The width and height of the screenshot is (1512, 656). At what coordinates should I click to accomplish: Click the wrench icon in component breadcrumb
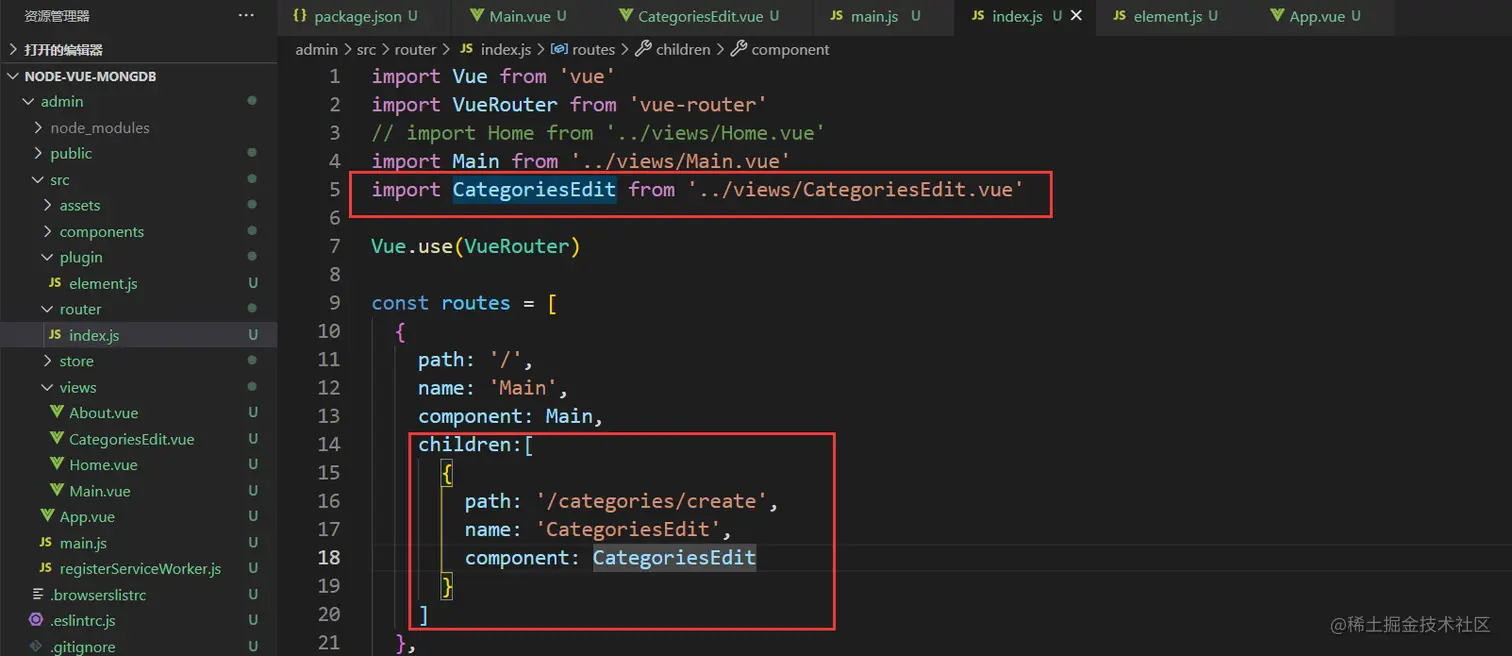pyautogui.click(x=739, y=49)
